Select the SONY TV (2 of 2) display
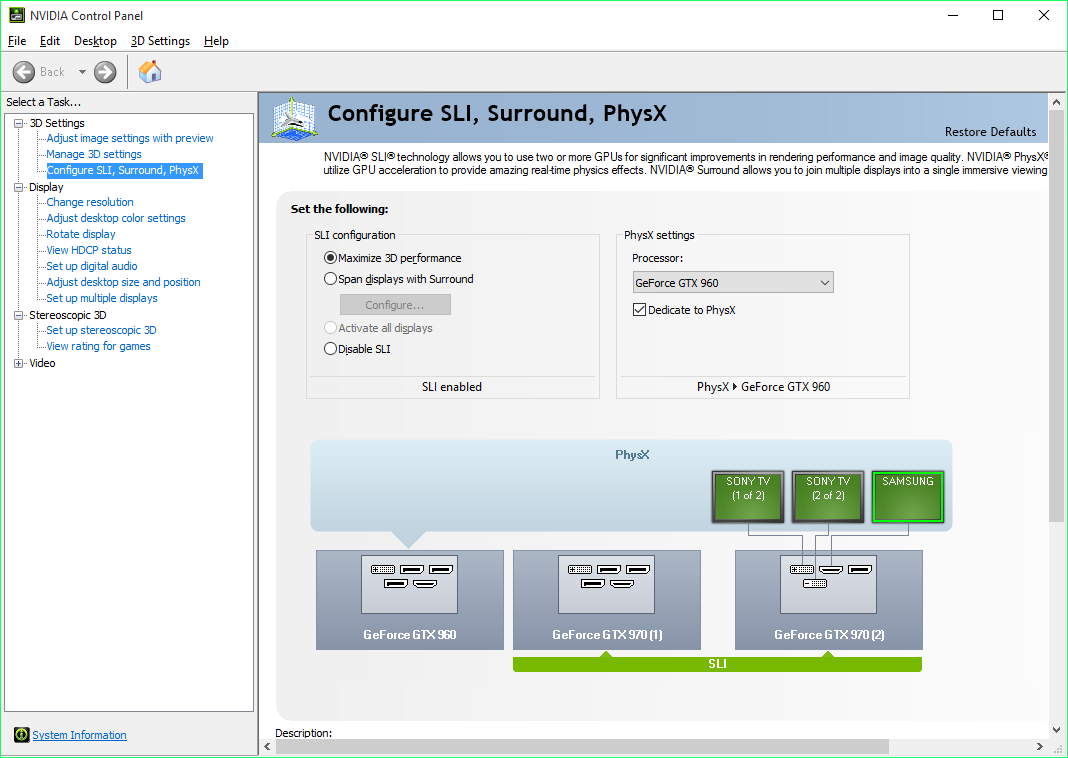The width and height of the screenshot is (1068, 758). pyautogui.click(x=828, y=496)
